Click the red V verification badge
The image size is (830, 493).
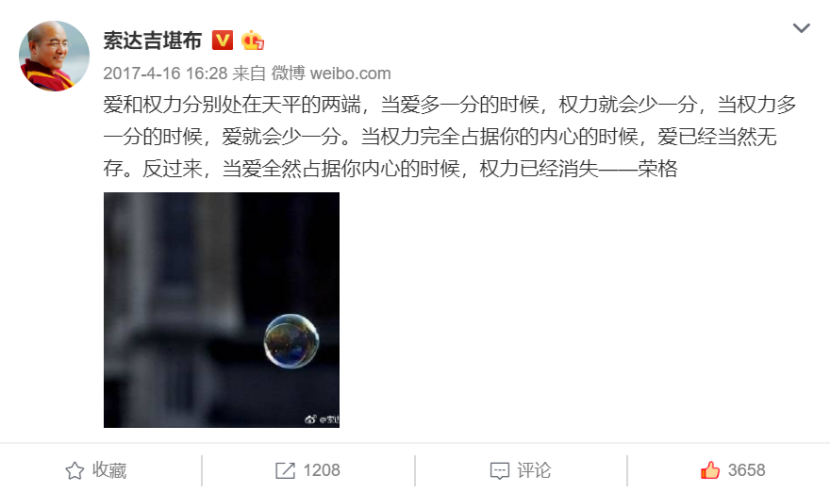tap(222, 40)
